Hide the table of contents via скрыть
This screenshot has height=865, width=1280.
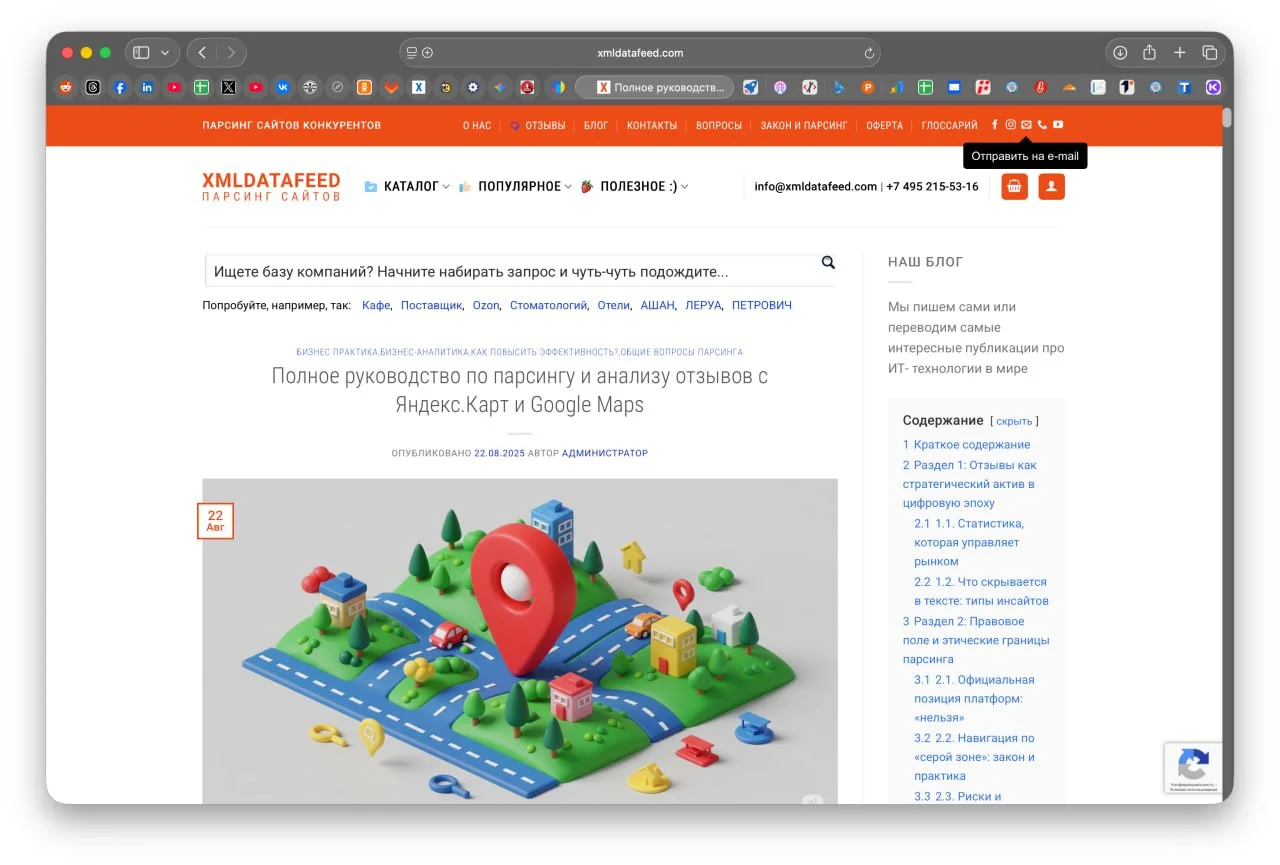pos(1014,422)
